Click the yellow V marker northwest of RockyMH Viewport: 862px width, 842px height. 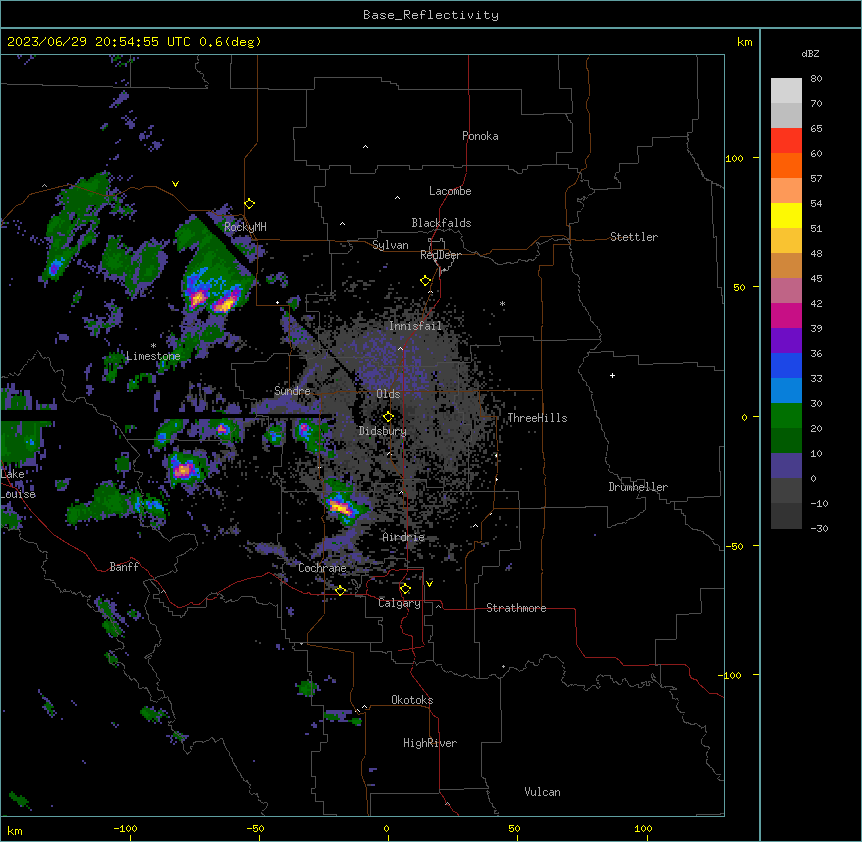tap(175, 184)
